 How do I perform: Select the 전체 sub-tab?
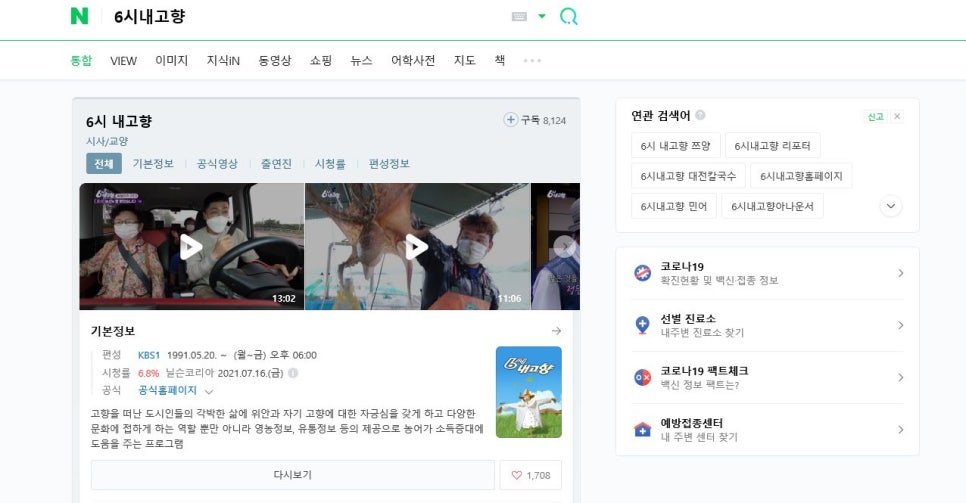pyautogui.click(x=104, y=163)
